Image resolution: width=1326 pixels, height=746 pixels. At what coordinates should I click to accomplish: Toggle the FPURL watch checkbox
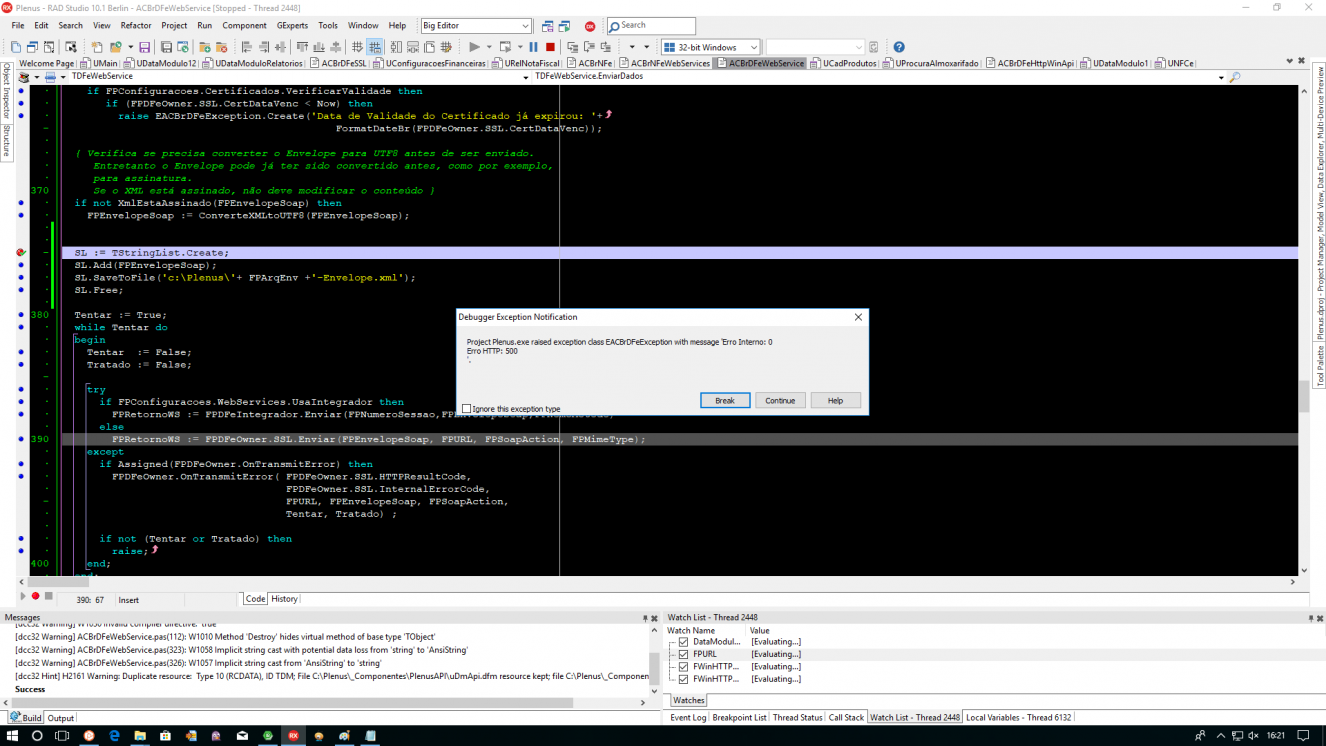tap(683, 654)
